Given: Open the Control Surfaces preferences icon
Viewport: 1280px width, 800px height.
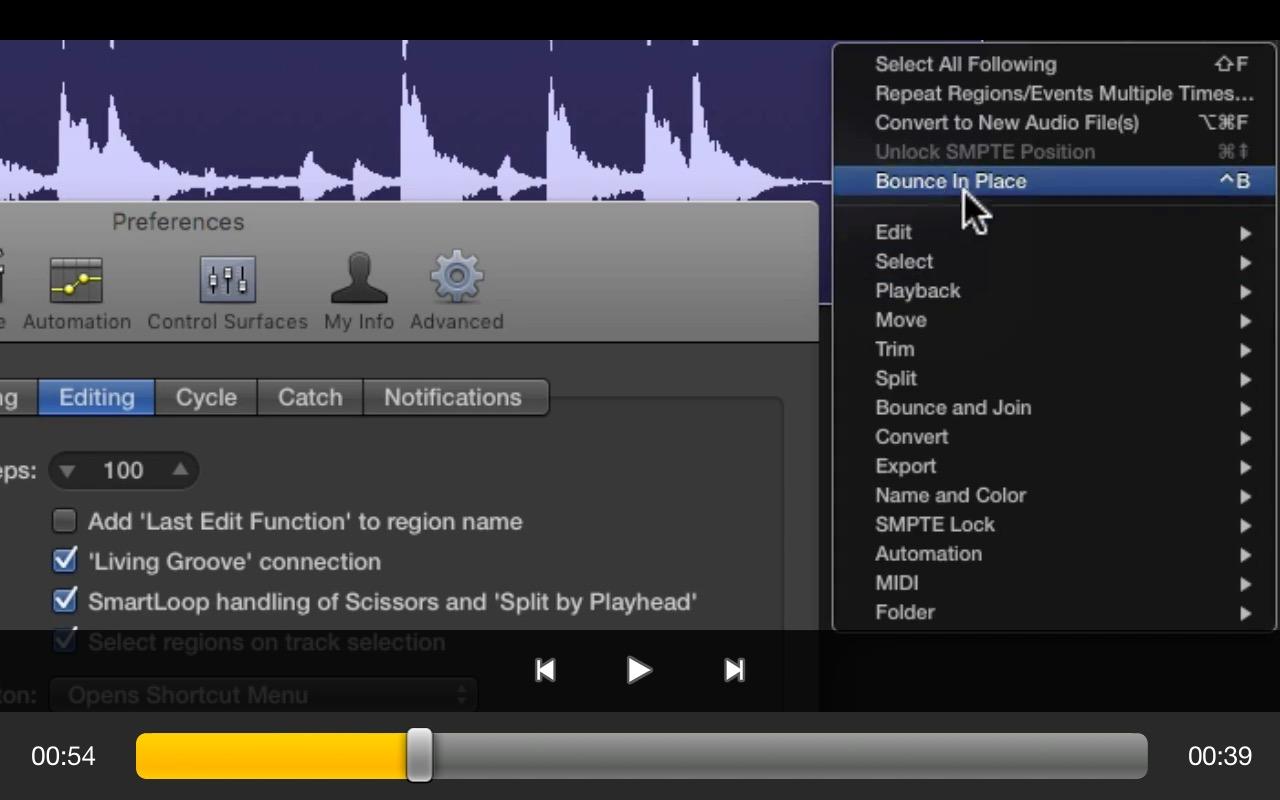Looking at the screenshot, I should tap(228, 281).
